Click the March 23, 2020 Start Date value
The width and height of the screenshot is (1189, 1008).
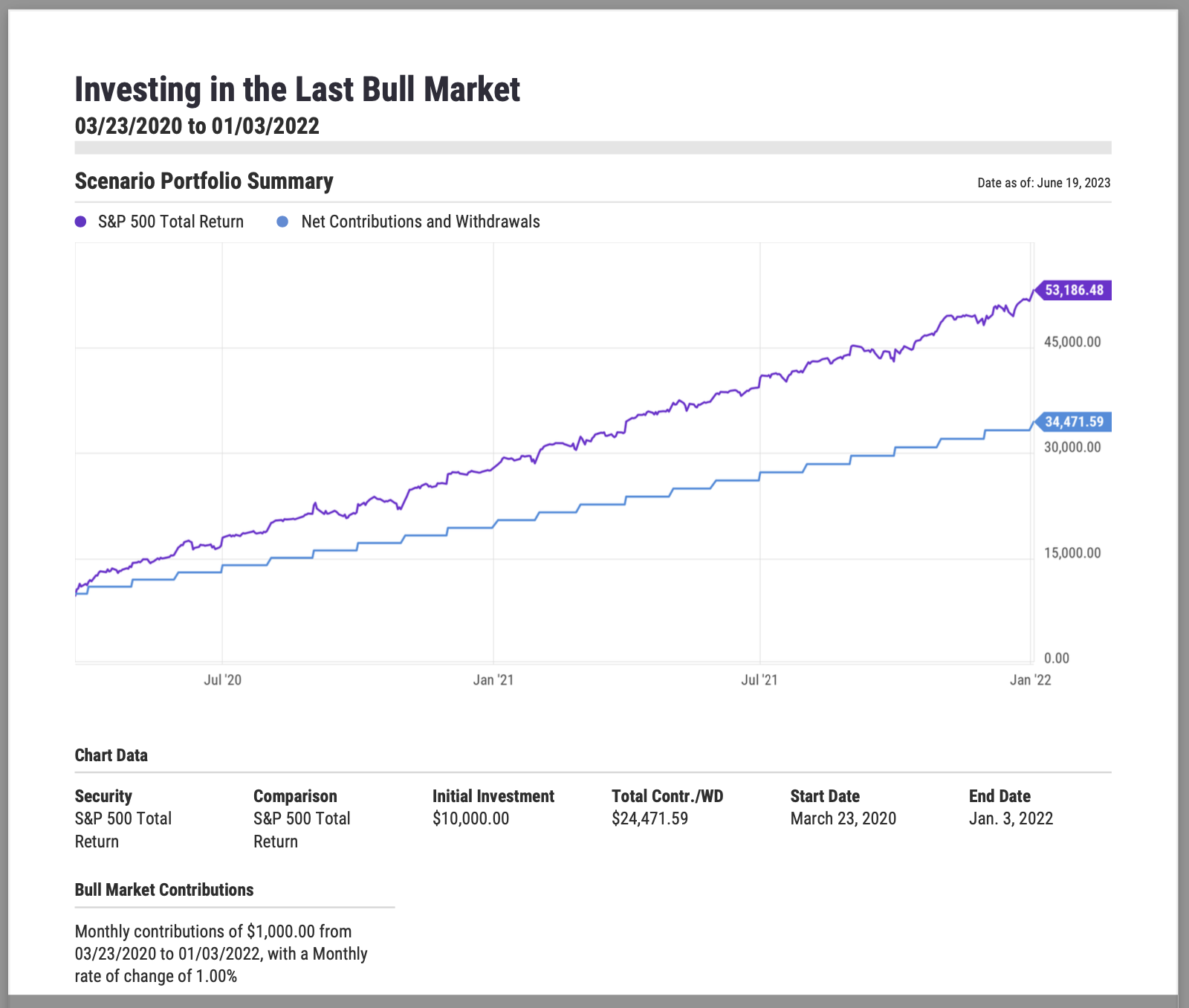point(843,818)
